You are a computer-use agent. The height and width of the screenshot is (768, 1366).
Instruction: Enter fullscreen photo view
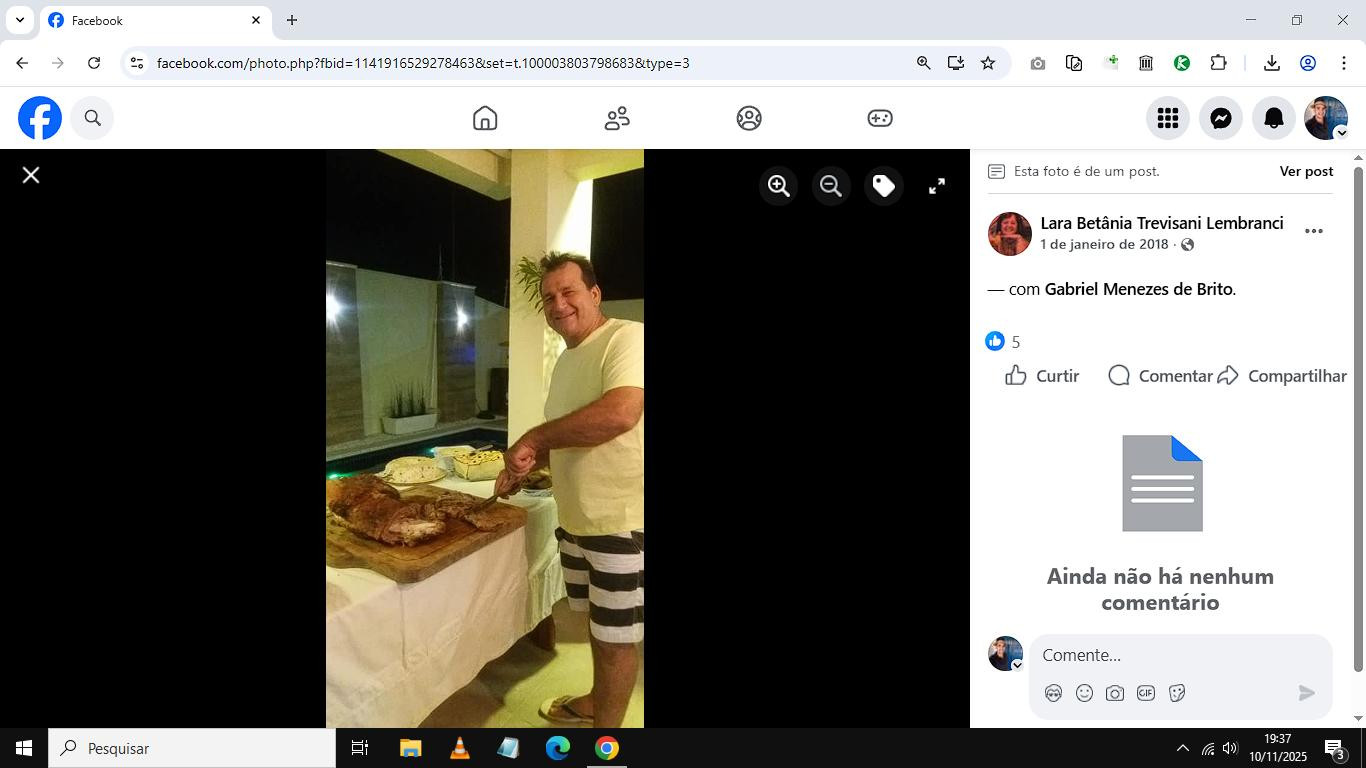pyautogui.click(x=937, y=186)
